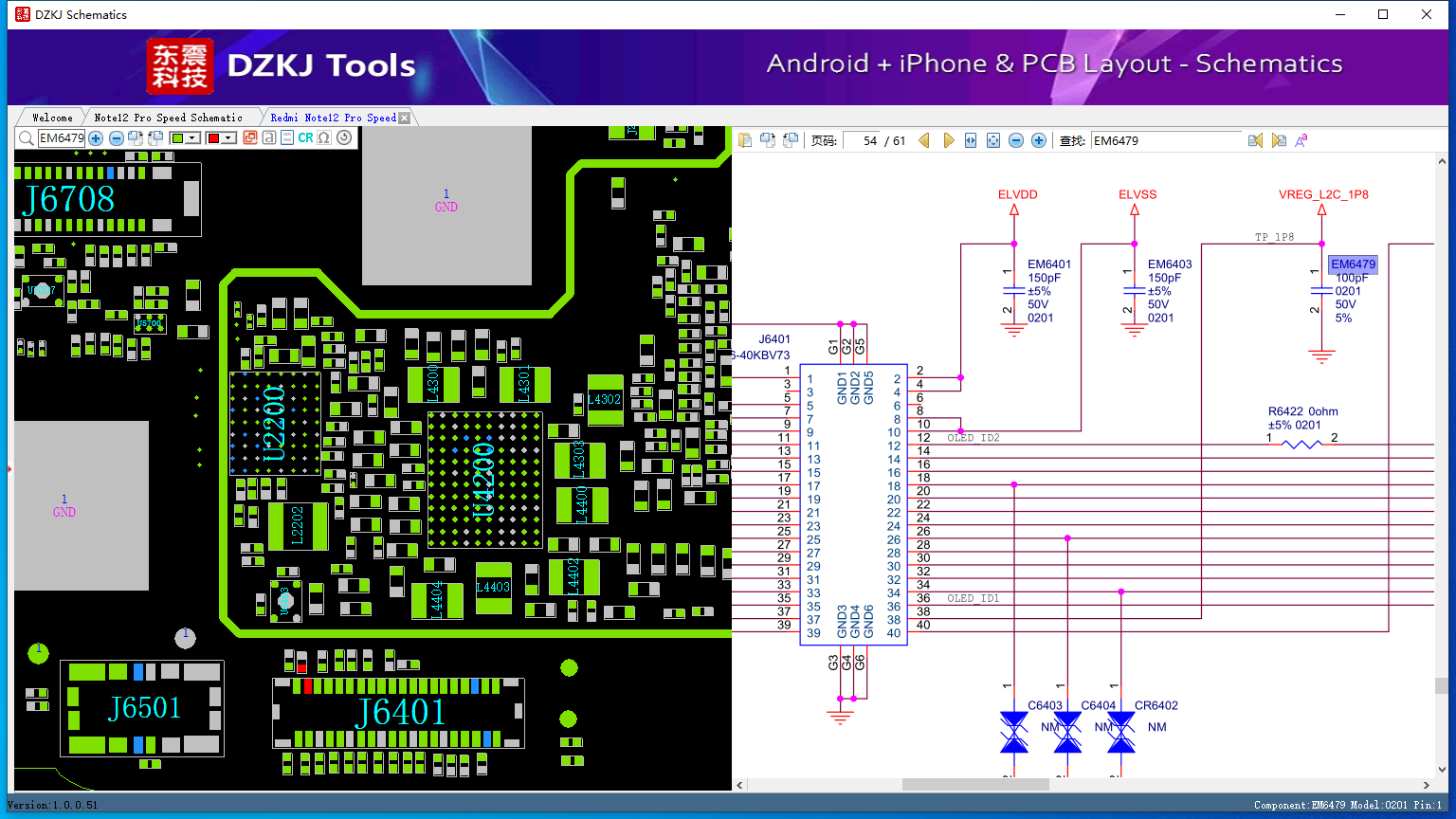Image resolution: width=1456 pixels, height=819 pixels.
Task: Rotate schematic page counter-clockwise
Action: pos(791,140)
